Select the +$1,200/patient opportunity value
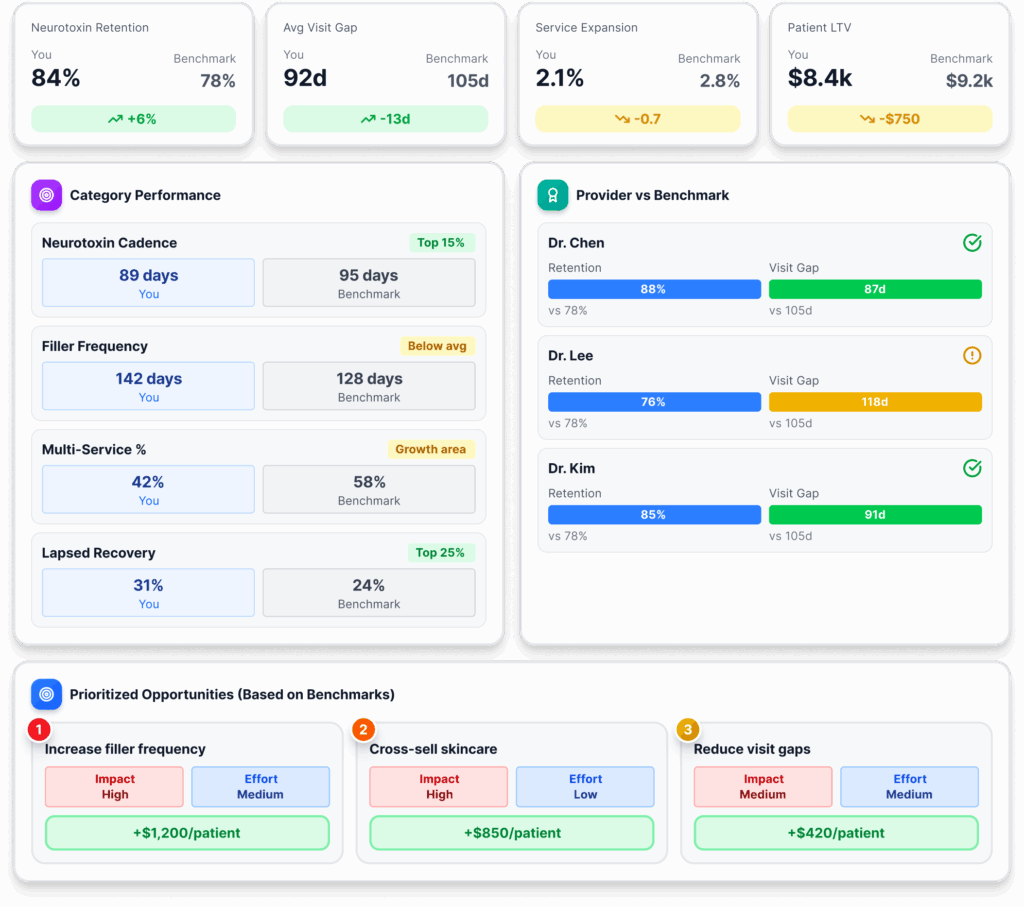 (x=187, y=833)
